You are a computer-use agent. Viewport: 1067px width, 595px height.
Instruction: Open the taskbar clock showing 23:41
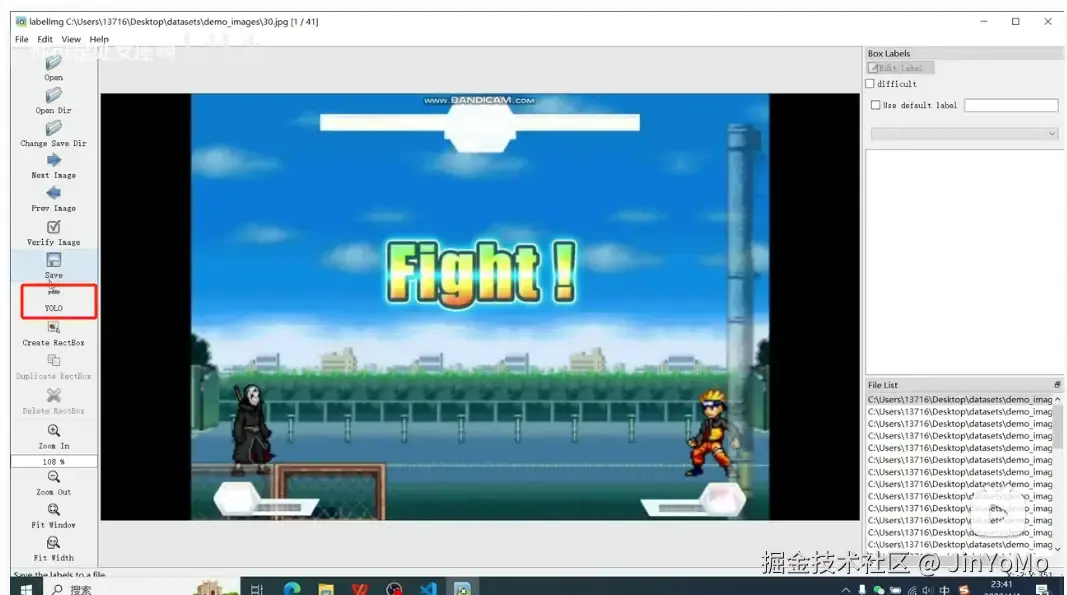(x=1001, y=588)
